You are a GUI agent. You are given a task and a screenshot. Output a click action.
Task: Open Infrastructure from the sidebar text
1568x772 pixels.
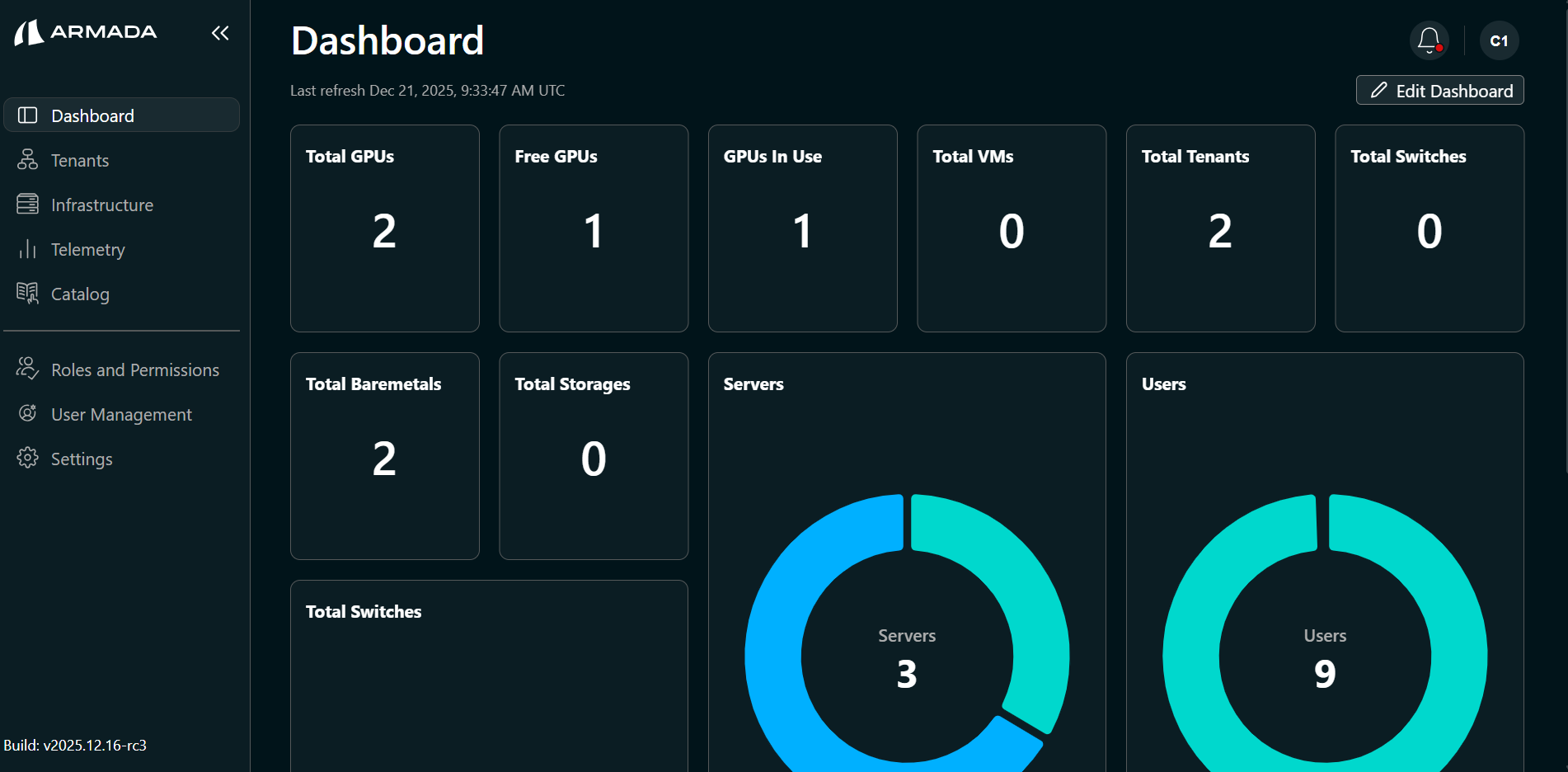coord(102,205)
